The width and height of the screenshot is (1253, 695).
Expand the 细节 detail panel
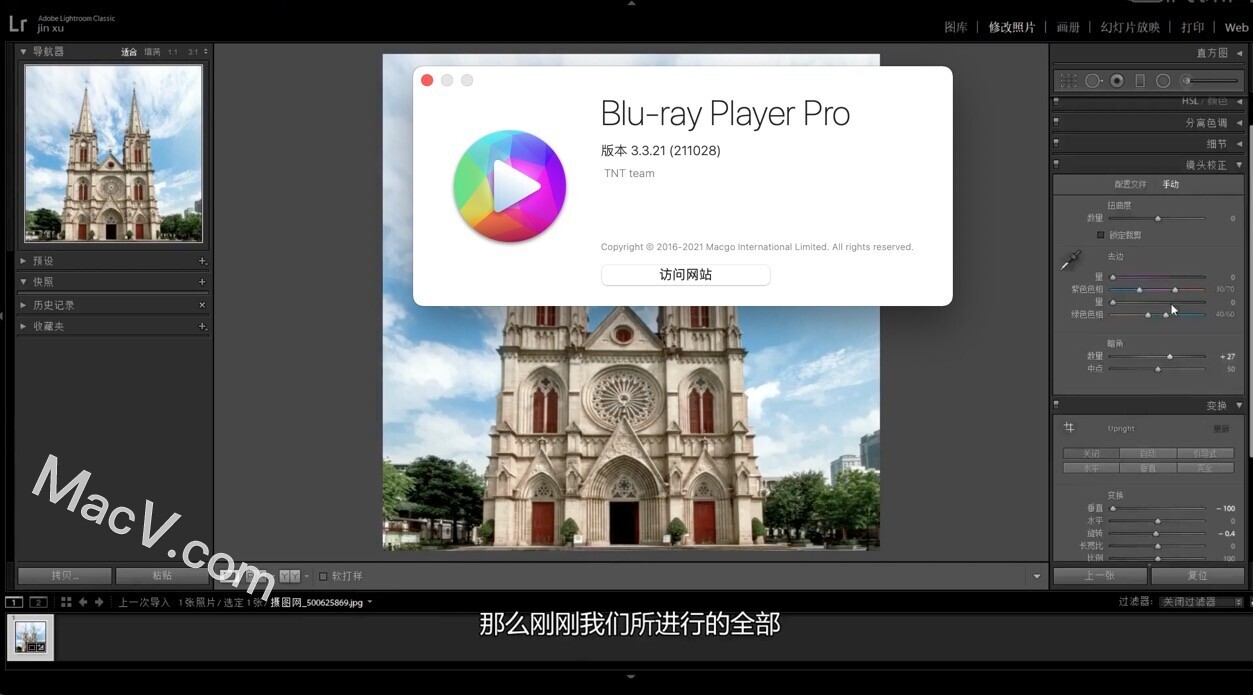(1239, 144)
